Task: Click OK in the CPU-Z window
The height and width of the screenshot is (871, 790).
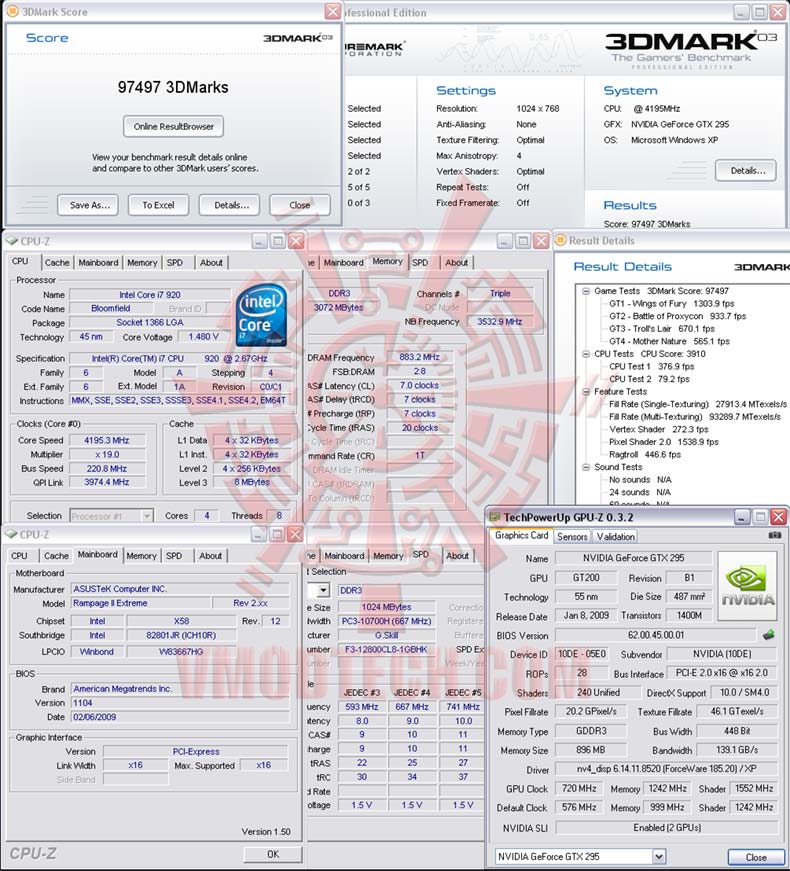Action: pyautogui.click(x=273, y=854)
